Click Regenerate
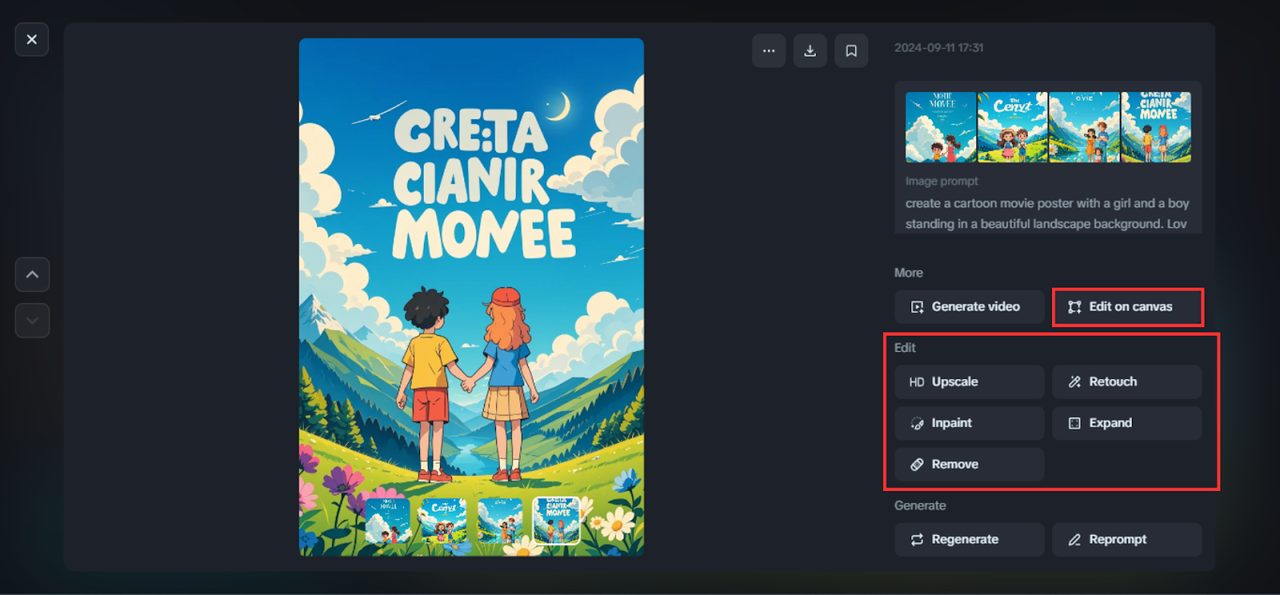Screen dimensions: 1280x595 [969, 540]
